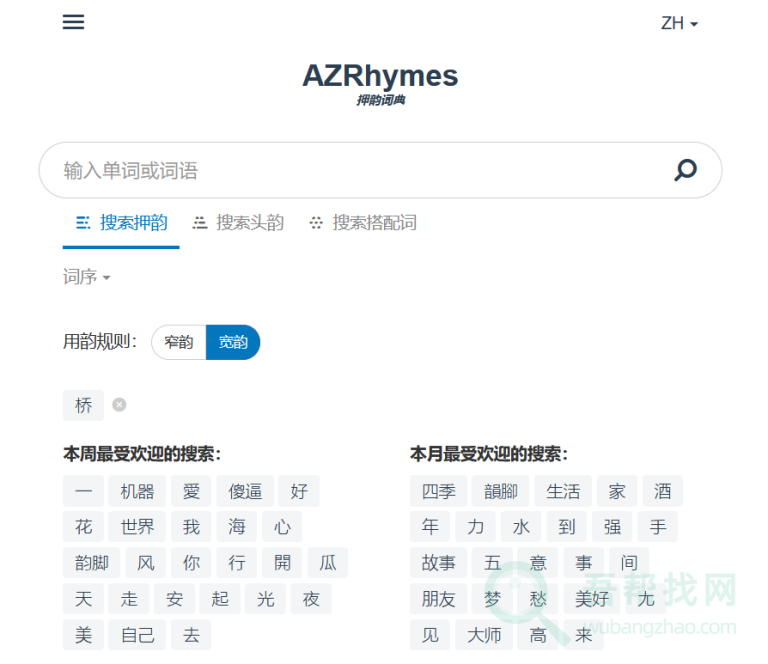Open the ZH language dropdown

tap(679, 23)
